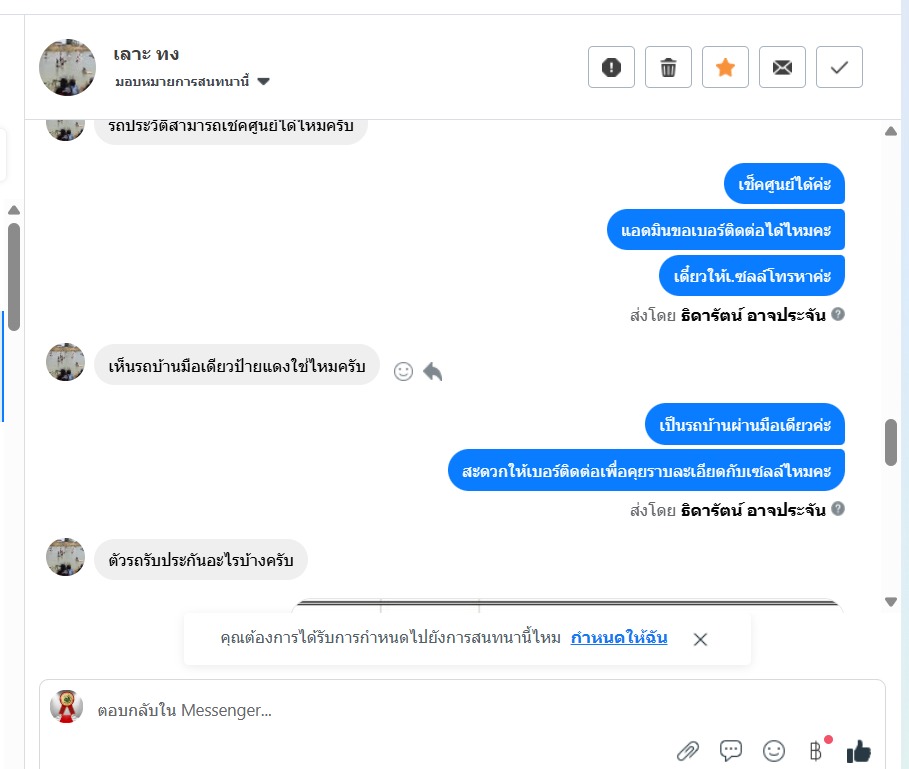Mark conversation unread with envelope icon
Screen dimensions: 909x769
[x=782, y=67]
